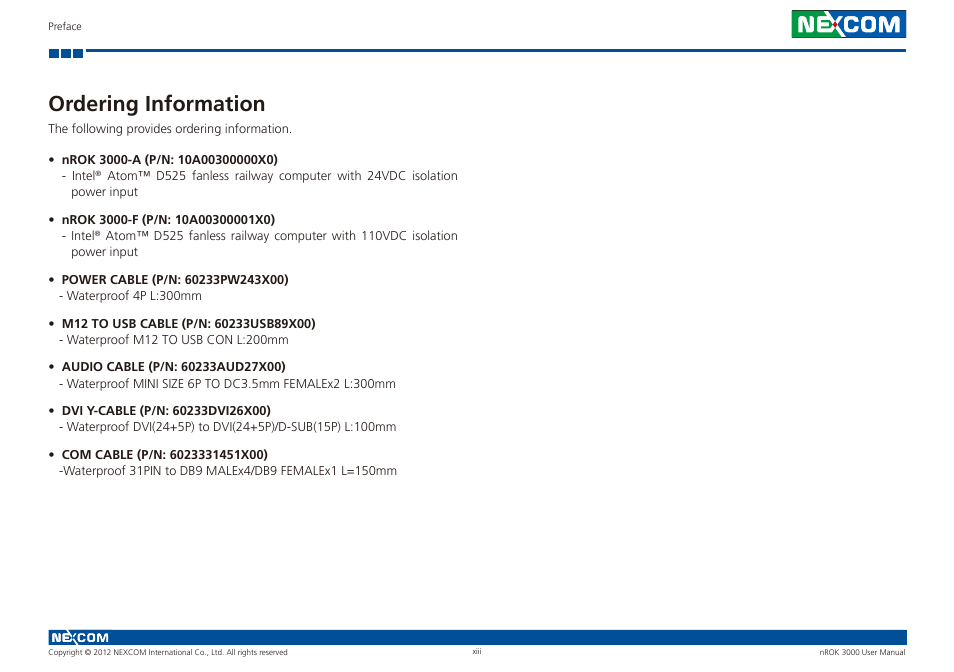Screen dimensions: 954x672
Task: Click the page number 'xiii'
Action: coord(477,651)
